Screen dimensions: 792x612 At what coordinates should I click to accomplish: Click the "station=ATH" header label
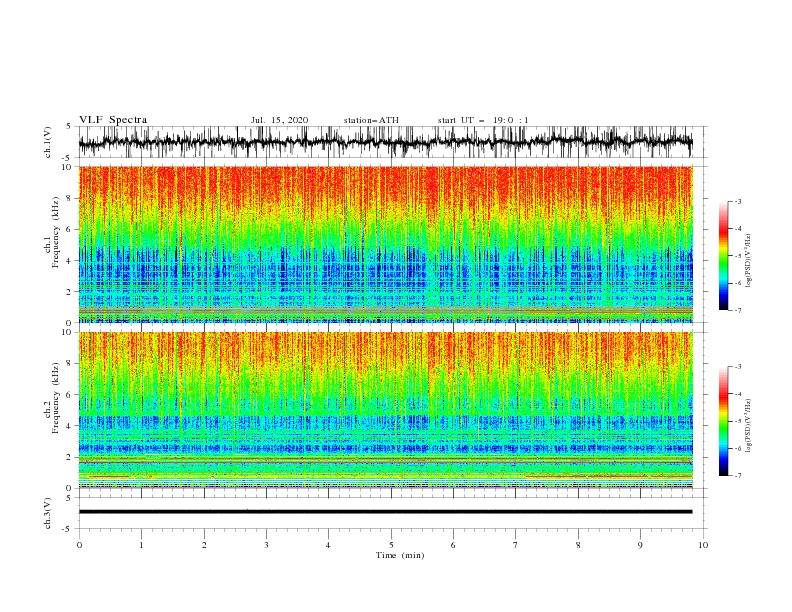pyautogui.click(x=371, y=120)
